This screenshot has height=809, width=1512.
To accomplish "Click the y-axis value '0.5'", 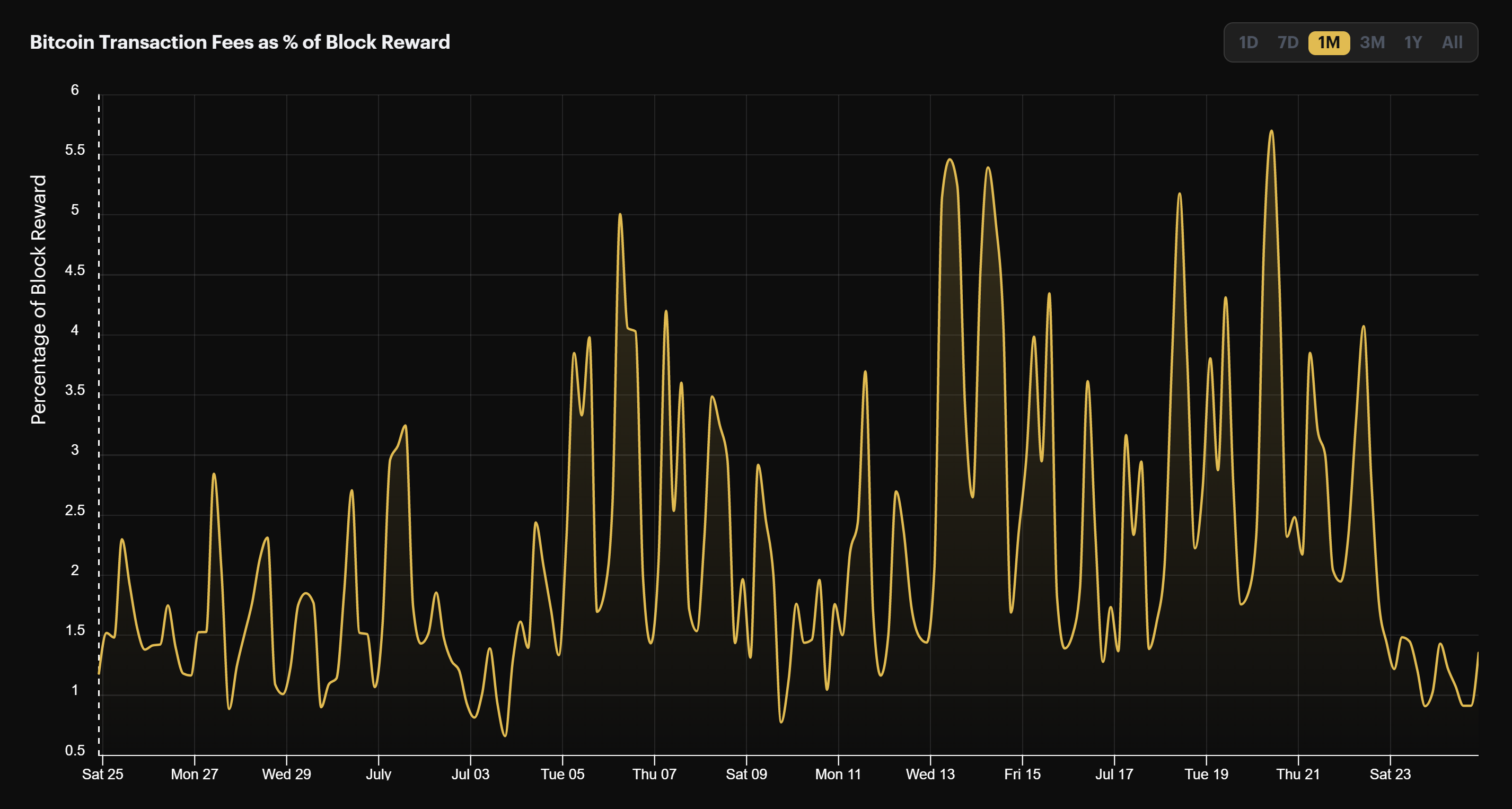I will (75, 750).
